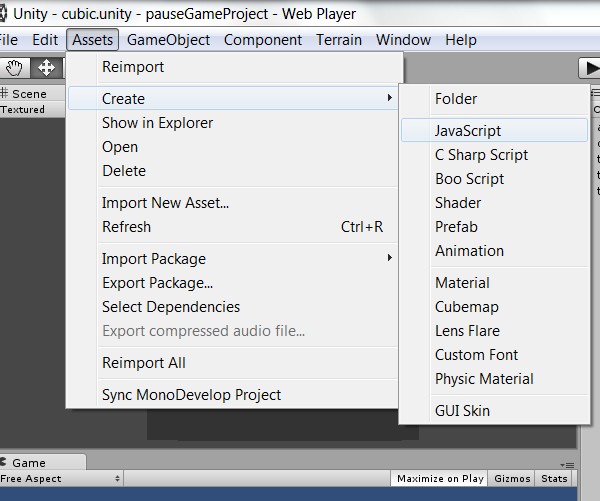Viewport: 600px width, 501px height.
Task: Click the Play button
Action: pos(590,68)
